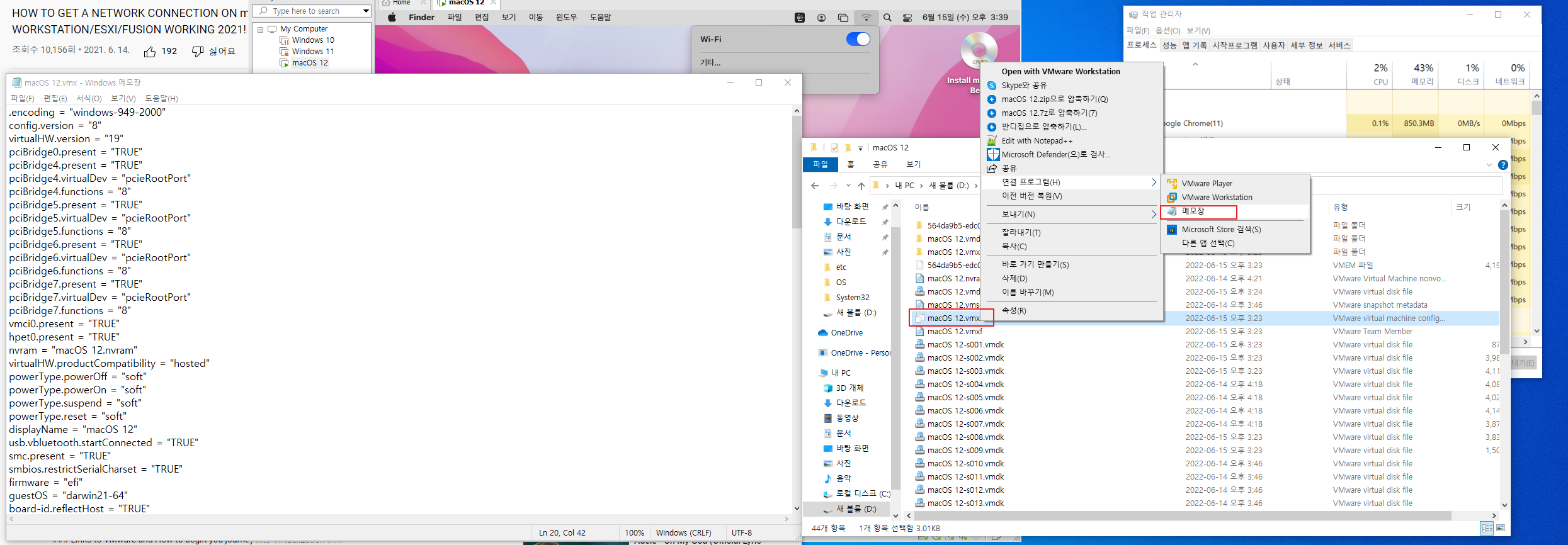Select macOS 12.vmx file in Explorer
Viewport: 1568px width, 545px height.
(x=953, y=318)
